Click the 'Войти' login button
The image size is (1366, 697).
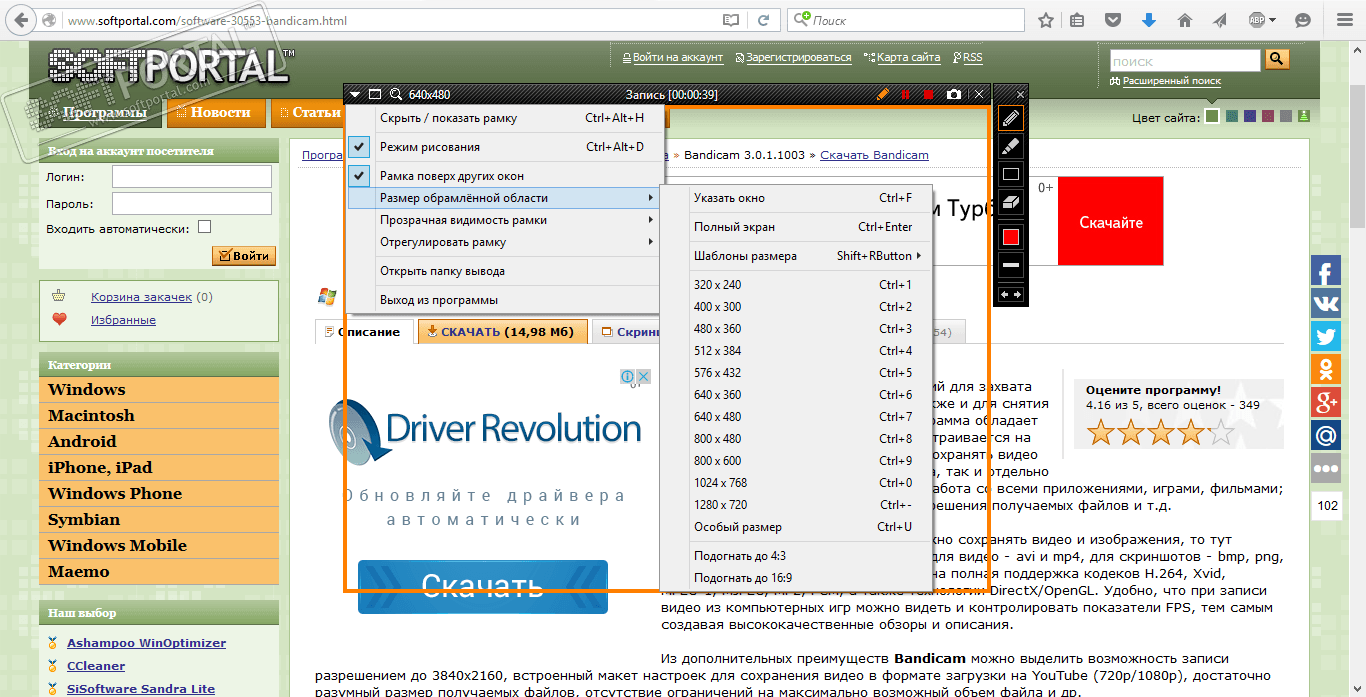244,256
